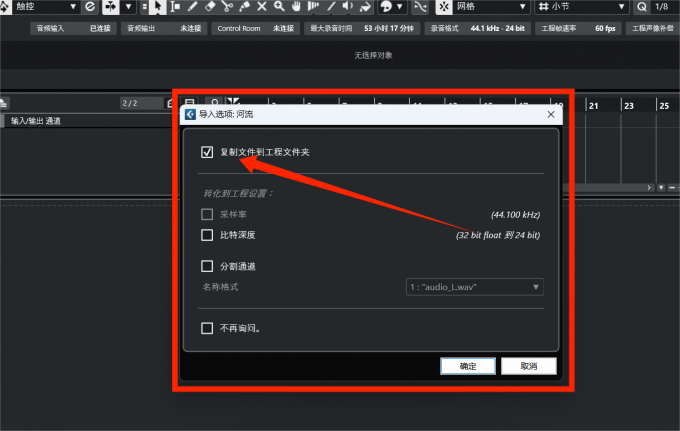Click the 音频输出 未连接 status field
680x431 pixels.
coord(164,28)
